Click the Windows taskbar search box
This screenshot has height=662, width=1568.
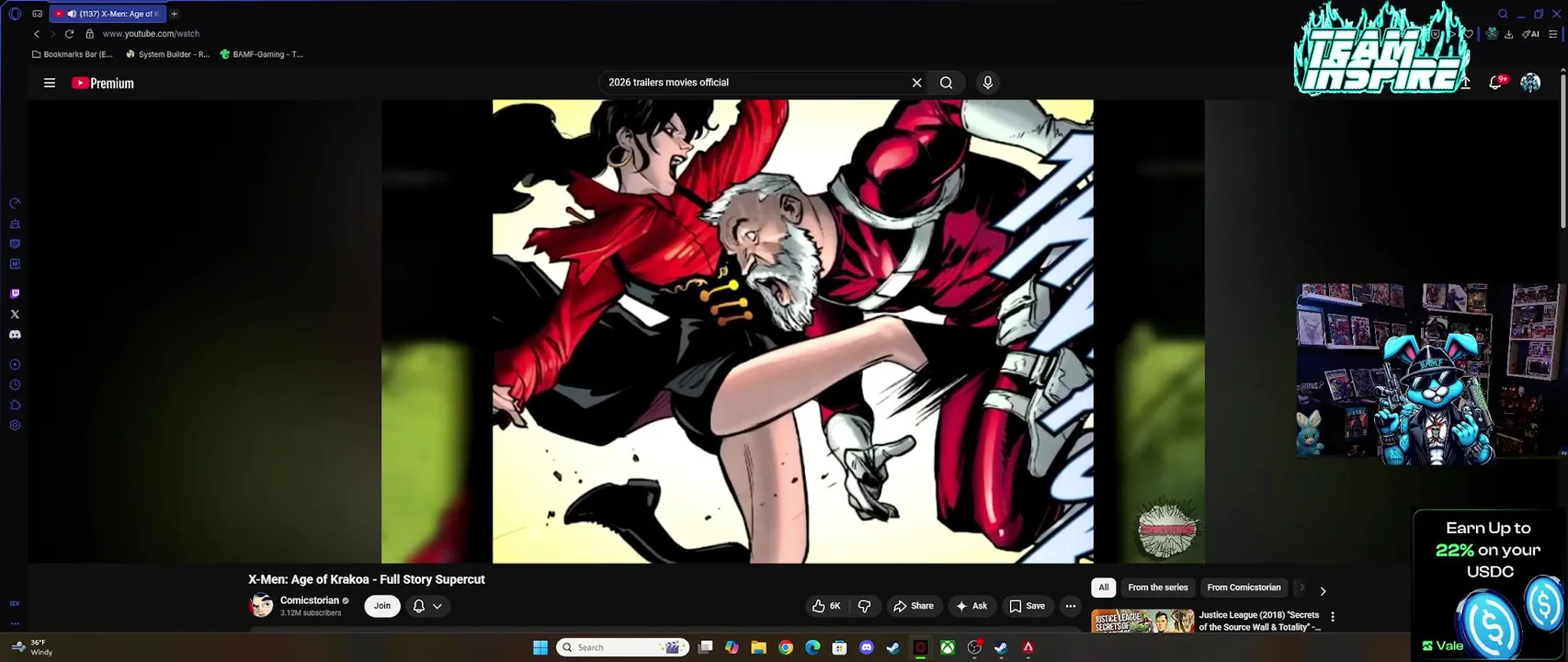point(624,647)
